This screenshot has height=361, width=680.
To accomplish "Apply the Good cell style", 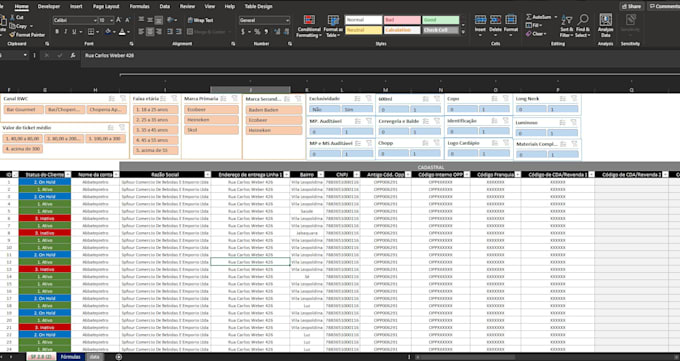I will click(x=440, y=20).
